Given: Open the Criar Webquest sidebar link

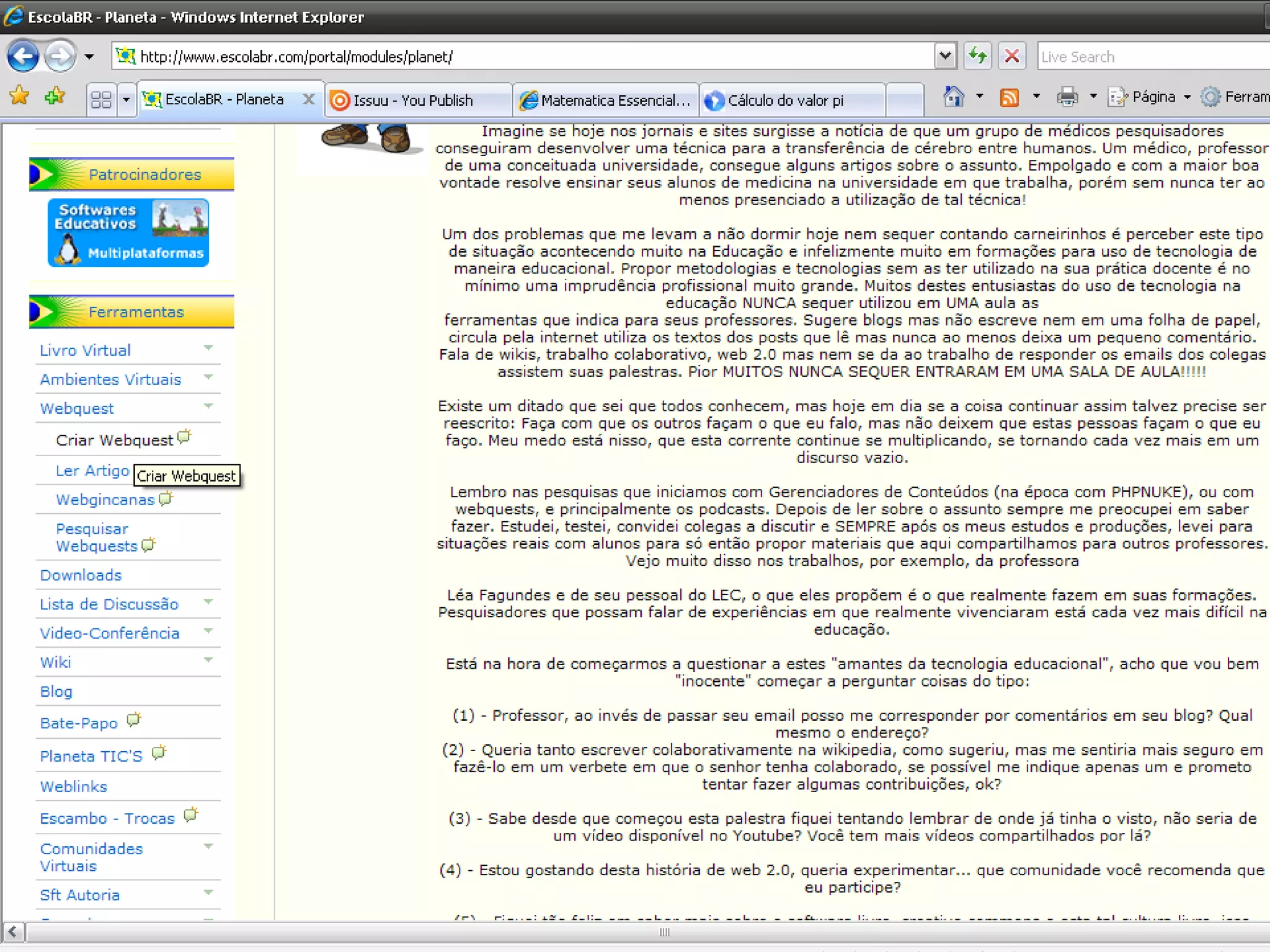Looking at the screenshot, I should point(114,440).
